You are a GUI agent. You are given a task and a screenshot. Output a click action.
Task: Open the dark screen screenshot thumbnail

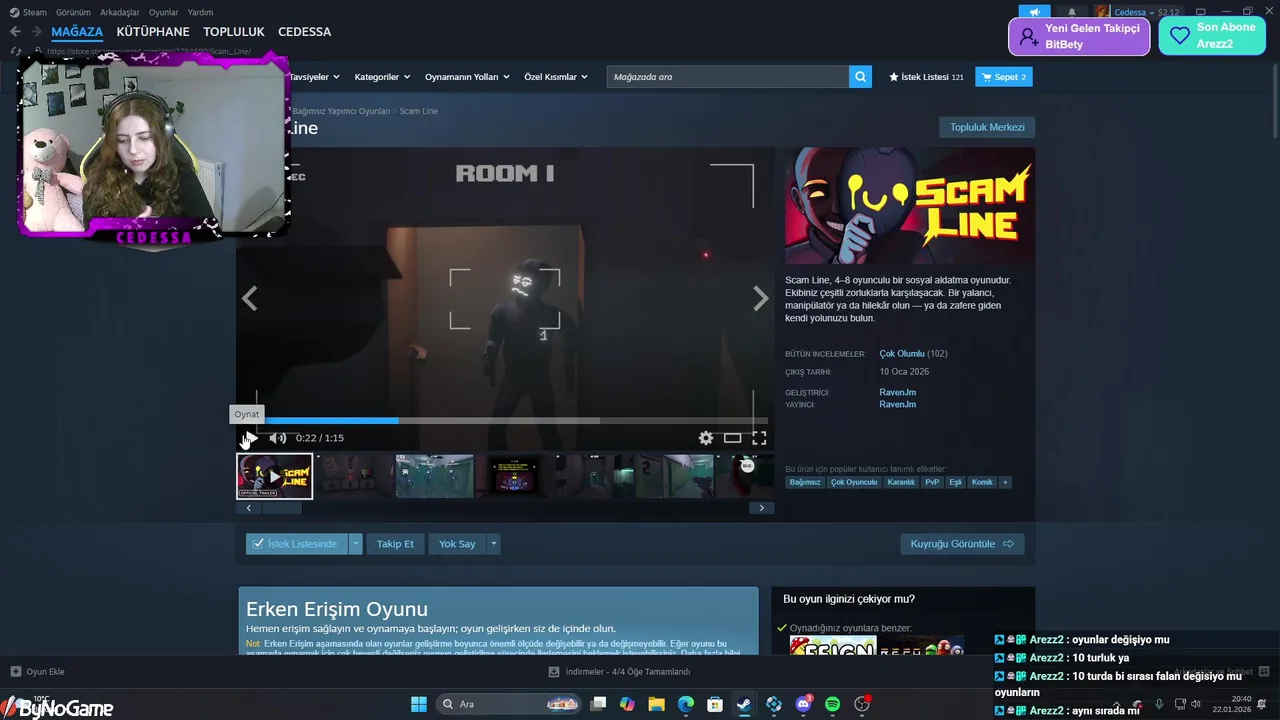point(514,476)
